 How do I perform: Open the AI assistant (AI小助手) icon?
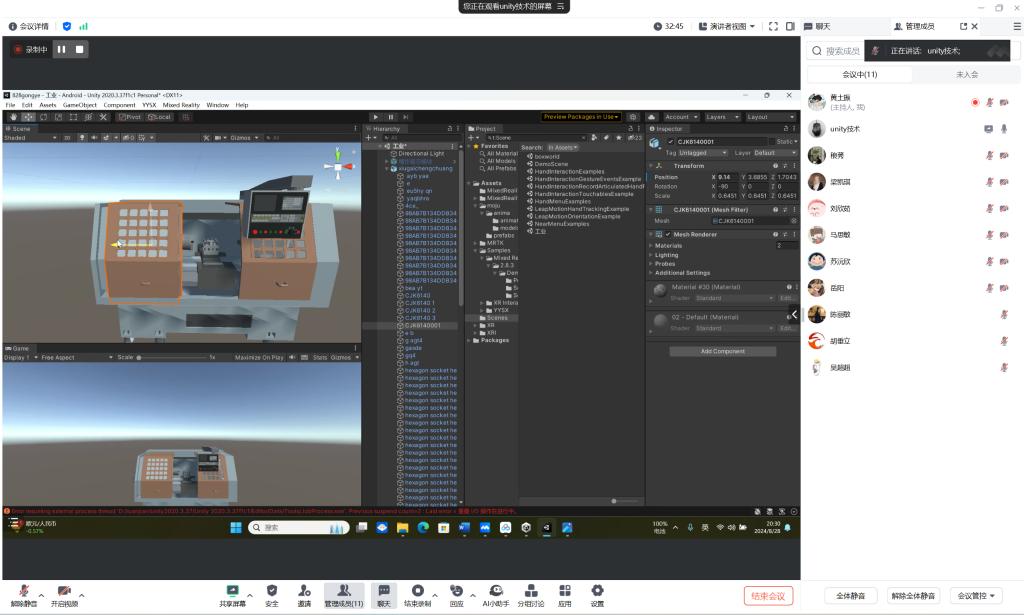(497, 591)
